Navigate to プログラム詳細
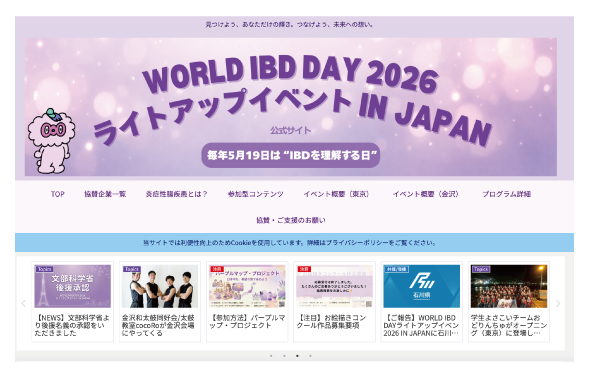The height and width of the screenshot is (375, 590). tap(506, 194)
